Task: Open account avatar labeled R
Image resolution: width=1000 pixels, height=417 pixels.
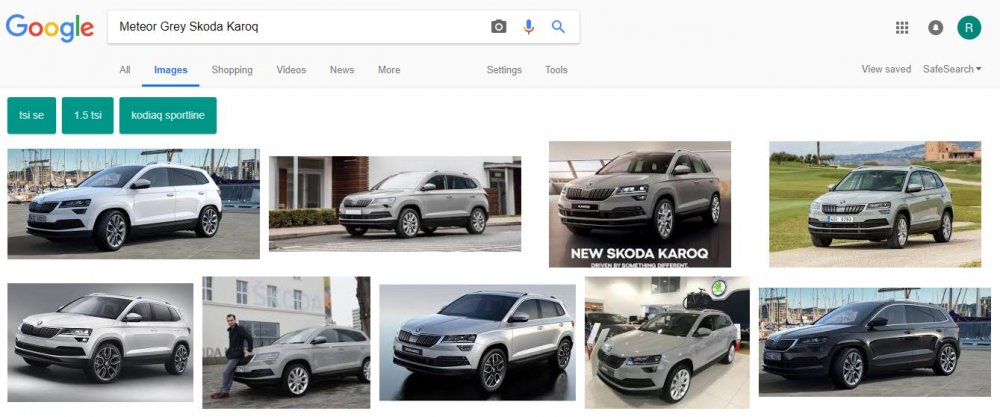Action: pyautogui.click(x=969, y=27)
